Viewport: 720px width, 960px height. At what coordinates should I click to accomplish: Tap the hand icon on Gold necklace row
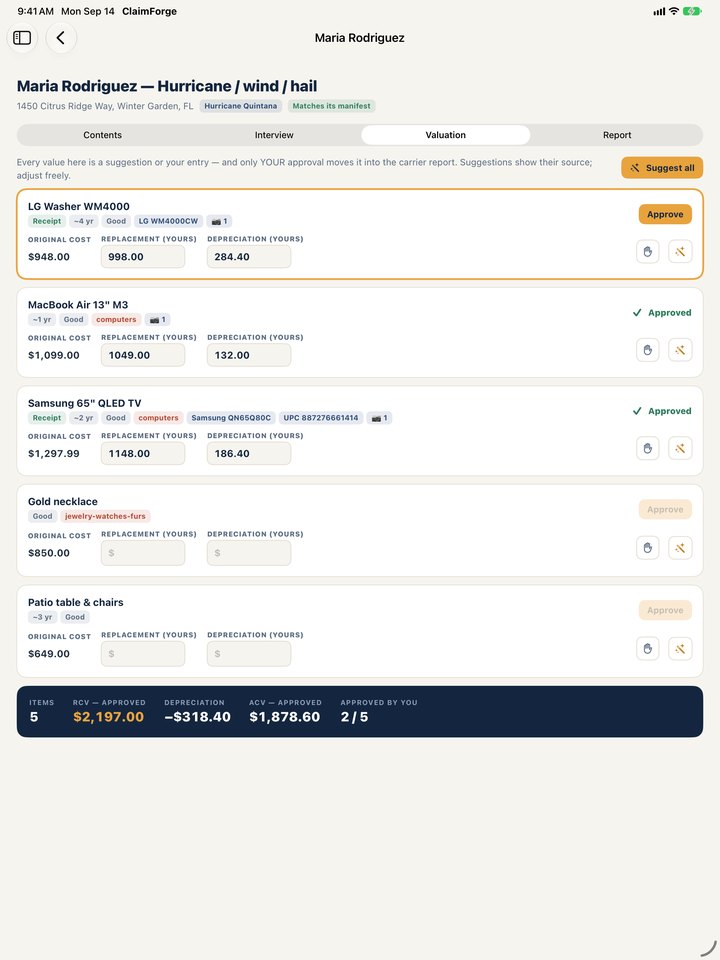click(x=648, y=548)
